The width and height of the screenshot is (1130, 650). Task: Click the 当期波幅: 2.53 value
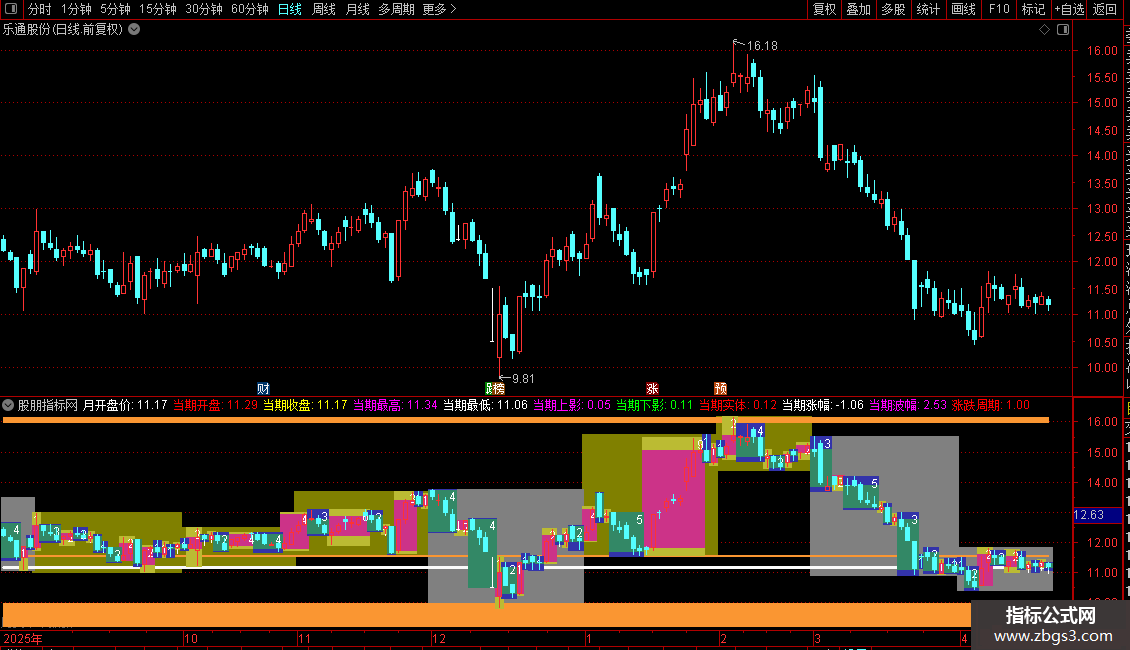pyautogui.click(x=908, y=405)
